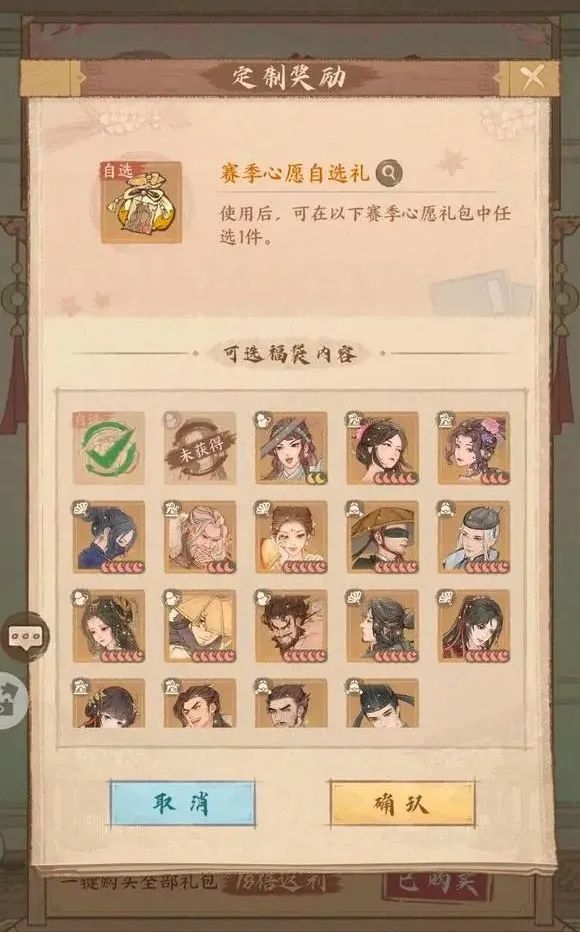This screenshot has width=580, height=932.
Task: Click the 确认 confirm button
Action: 402,804
